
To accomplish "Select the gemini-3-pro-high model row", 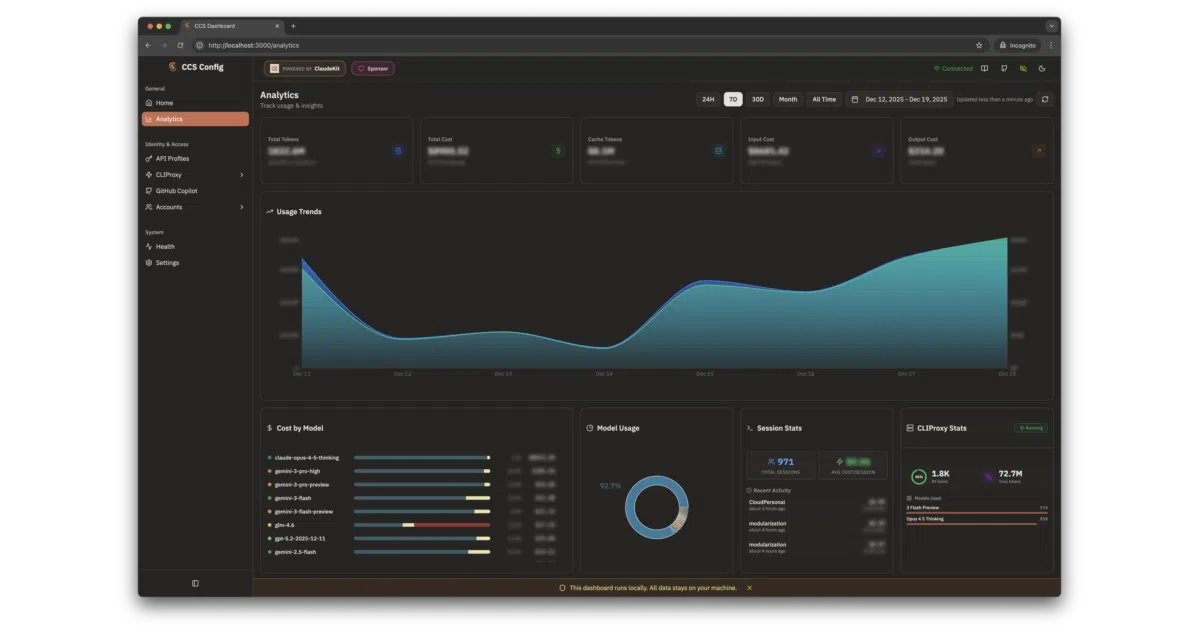I will point(412,471).
